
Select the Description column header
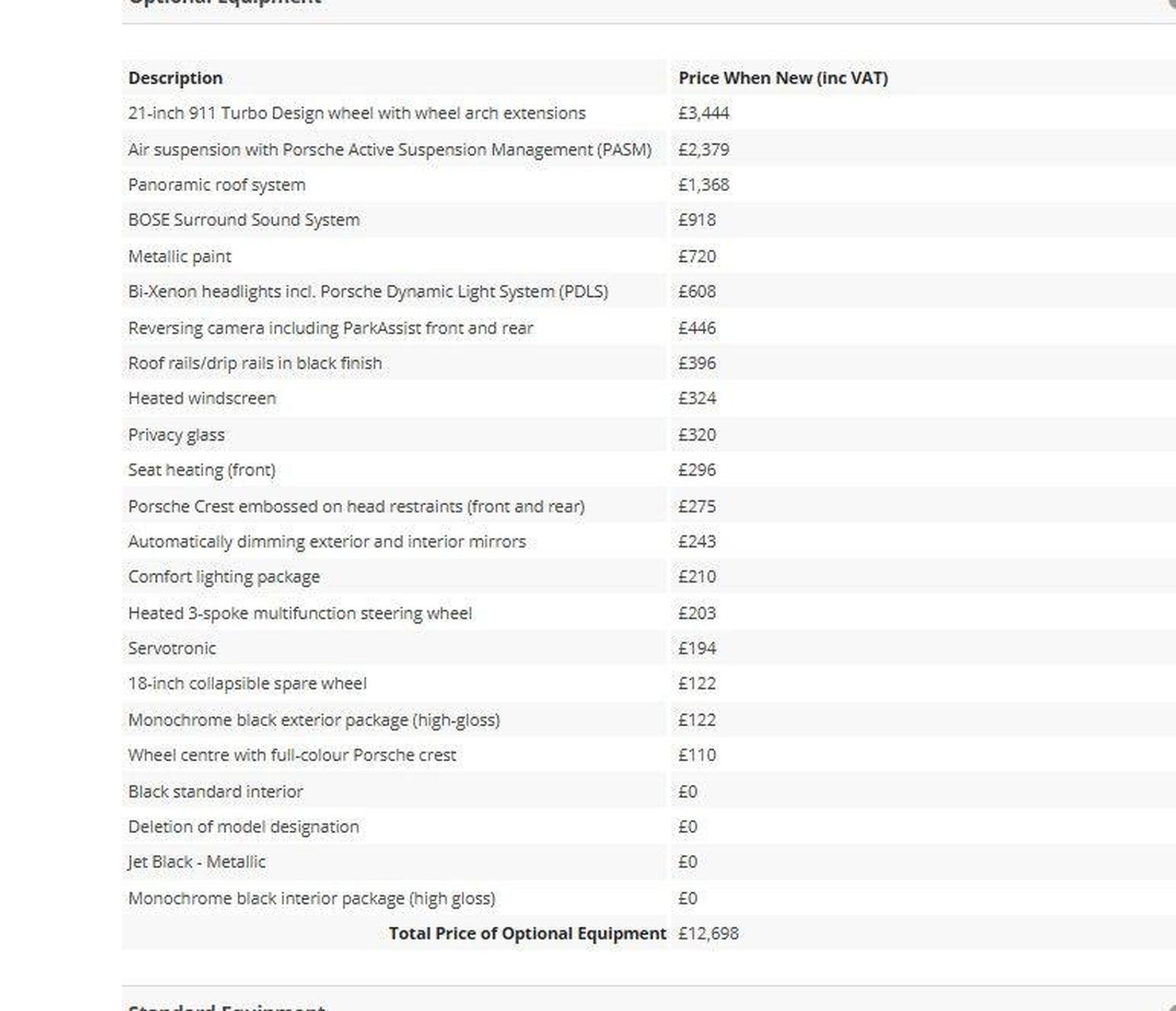[x=175, y=78]
